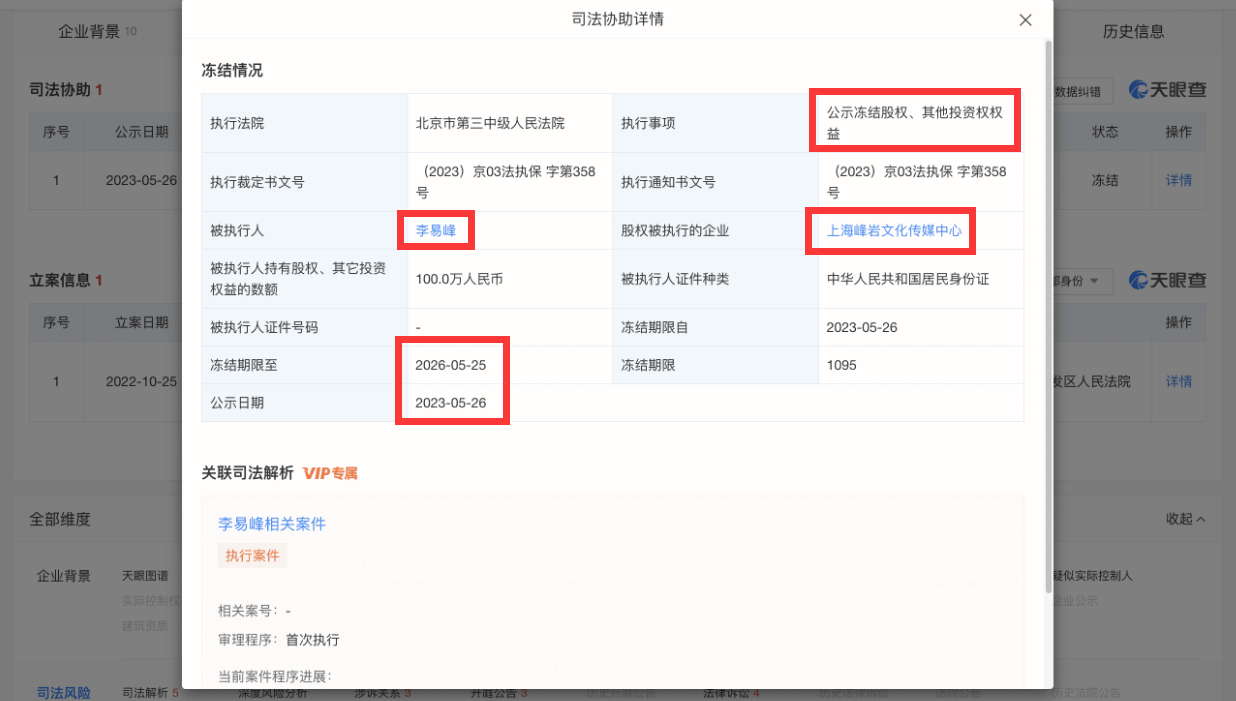This screenshot has width=1236, height=701.
Task: Click the 执行案件 tag
Action: click(252, 556)
